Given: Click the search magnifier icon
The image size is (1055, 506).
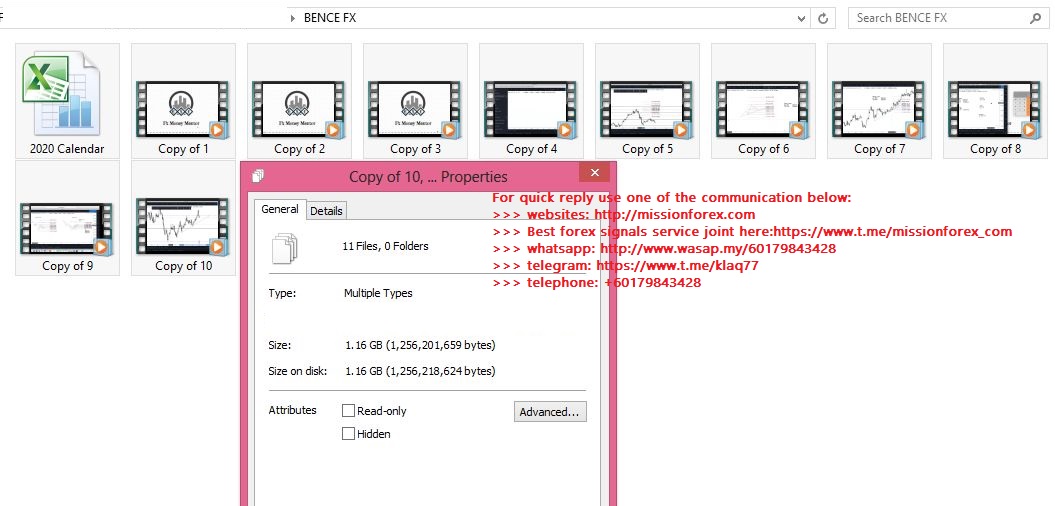Looking at the screenshot, I should (x=1035, y=18).
